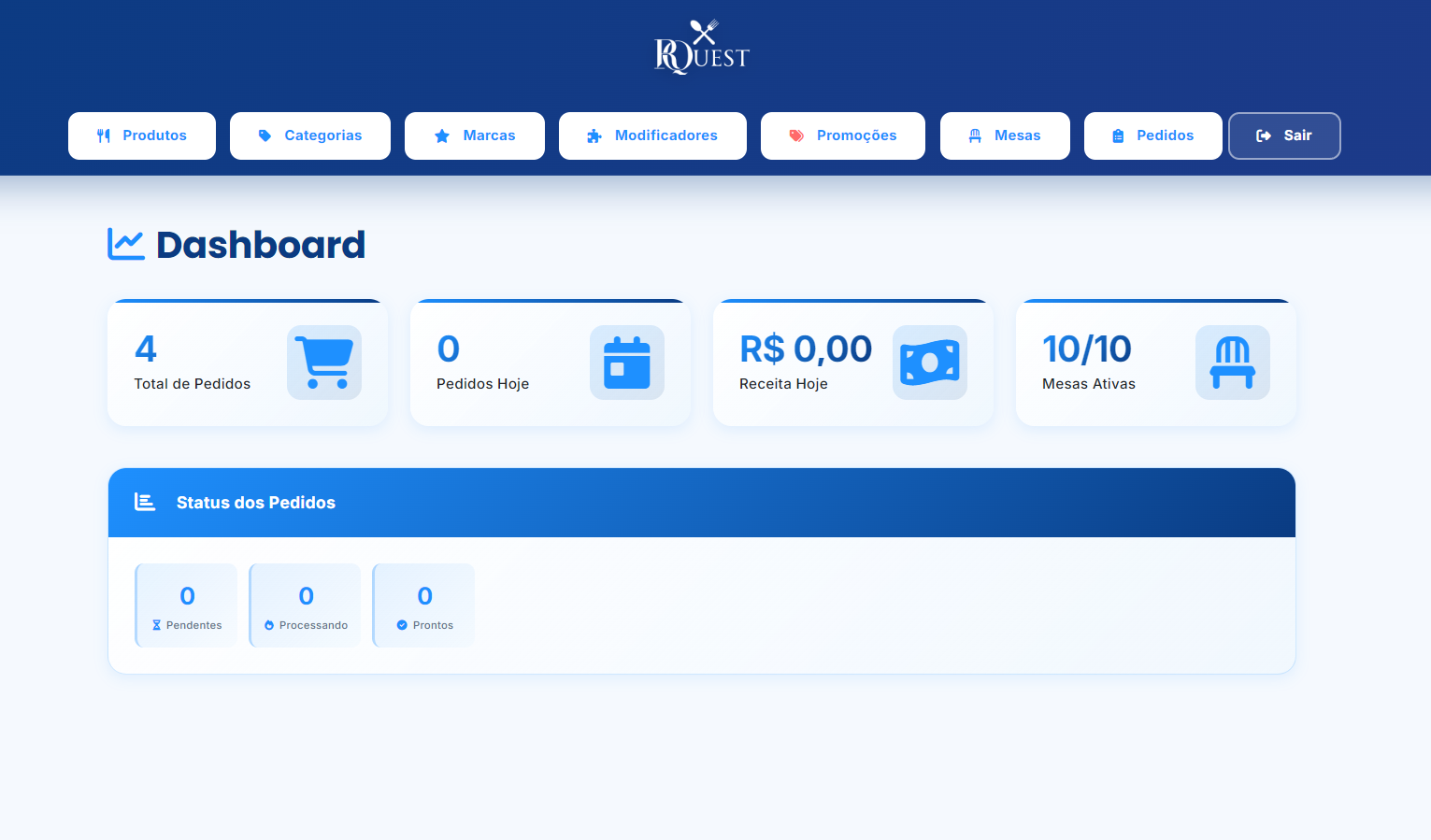The width and height of the screenshot is (1431, 840).
Task: Open the Mesas management page
Action: click(1005, 135)
